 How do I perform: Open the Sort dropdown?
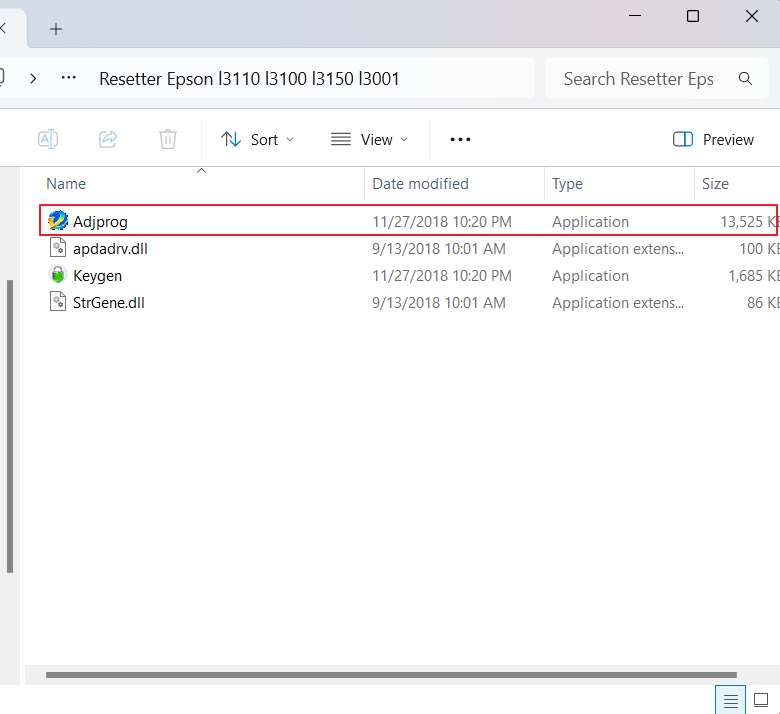(x=258, y=139)
